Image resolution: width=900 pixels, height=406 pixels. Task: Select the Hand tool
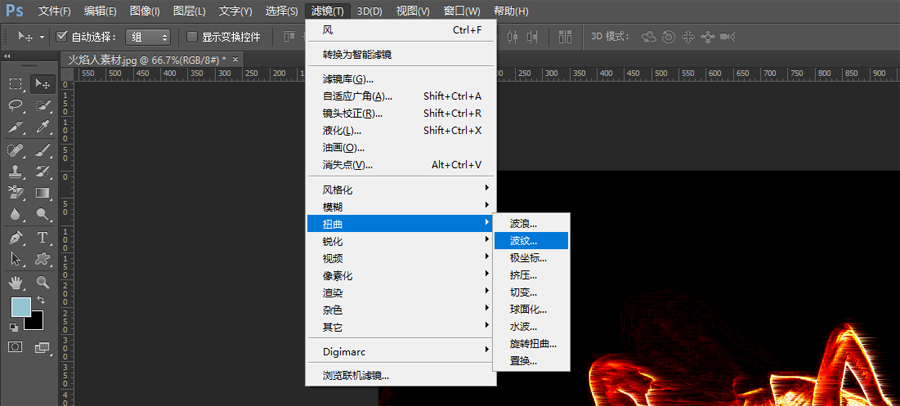15,281
